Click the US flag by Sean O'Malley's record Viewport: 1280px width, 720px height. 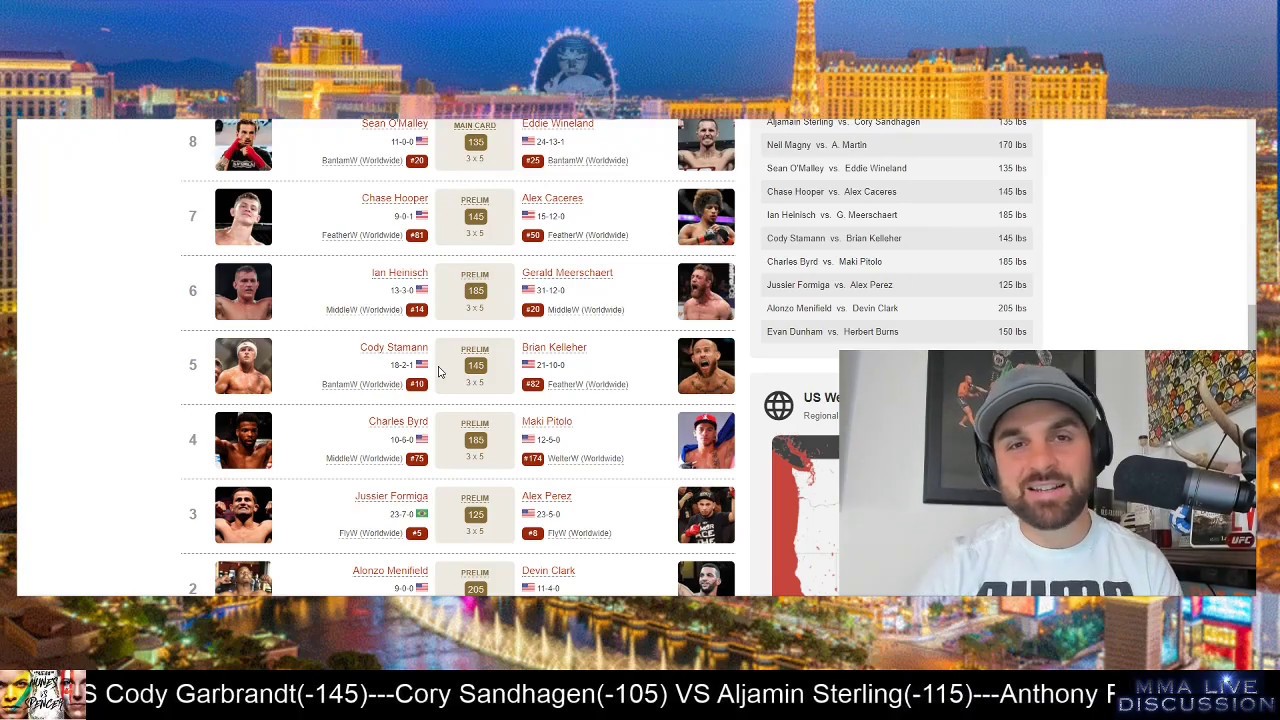[x=422, y=142]
